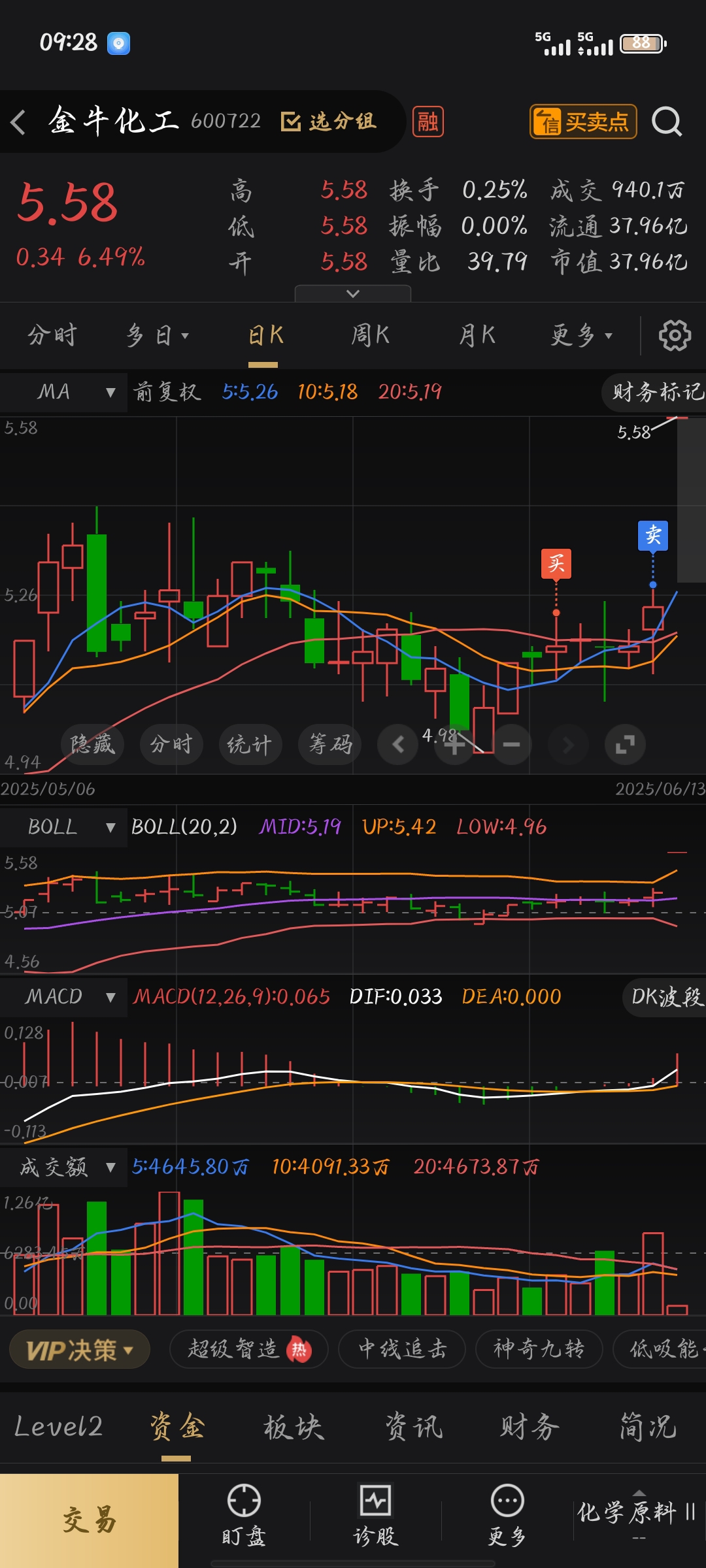706x1568 pixels.
Task: Select 超级智造 strategy chip
Action: point(250,1350)
